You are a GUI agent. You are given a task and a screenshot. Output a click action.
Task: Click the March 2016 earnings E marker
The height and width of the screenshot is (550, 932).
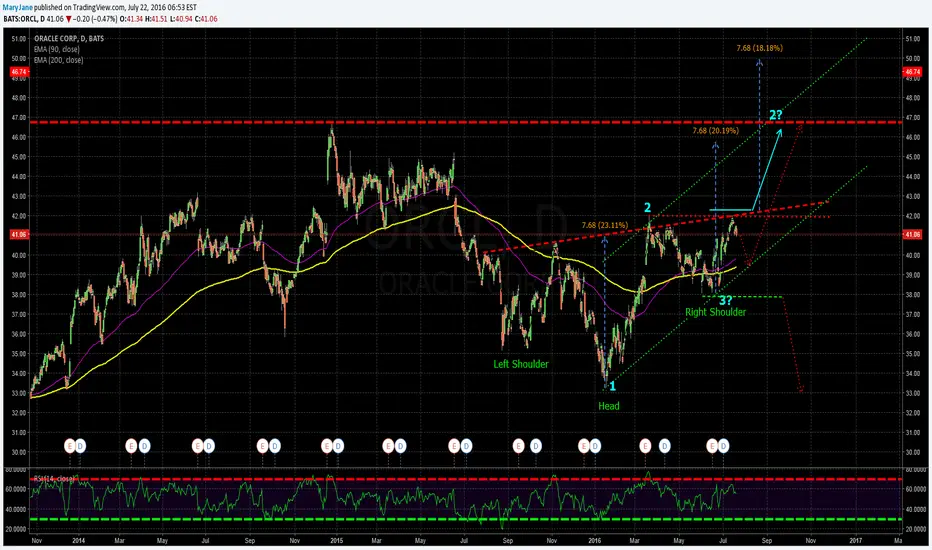tap(645, 445)
